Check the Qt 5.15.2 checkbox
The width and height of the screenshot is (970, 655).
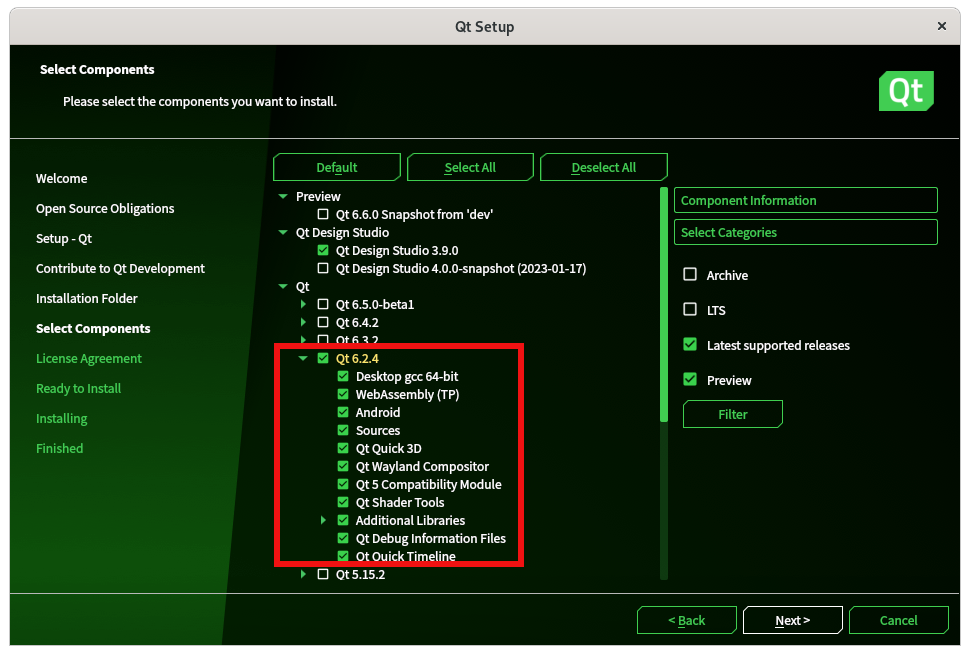pyautogui.click(x=323, y=573)
